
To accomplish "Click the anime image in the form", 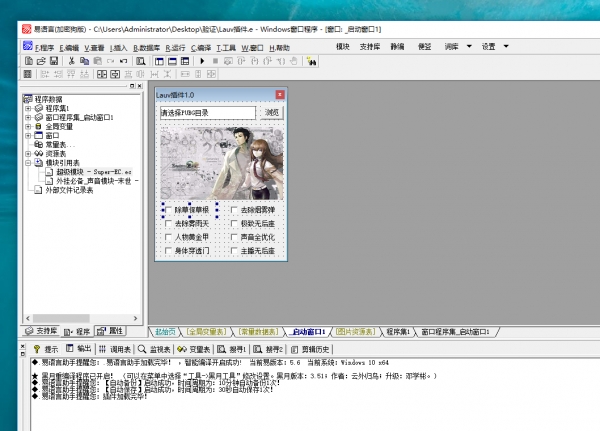I will [222, 164].
